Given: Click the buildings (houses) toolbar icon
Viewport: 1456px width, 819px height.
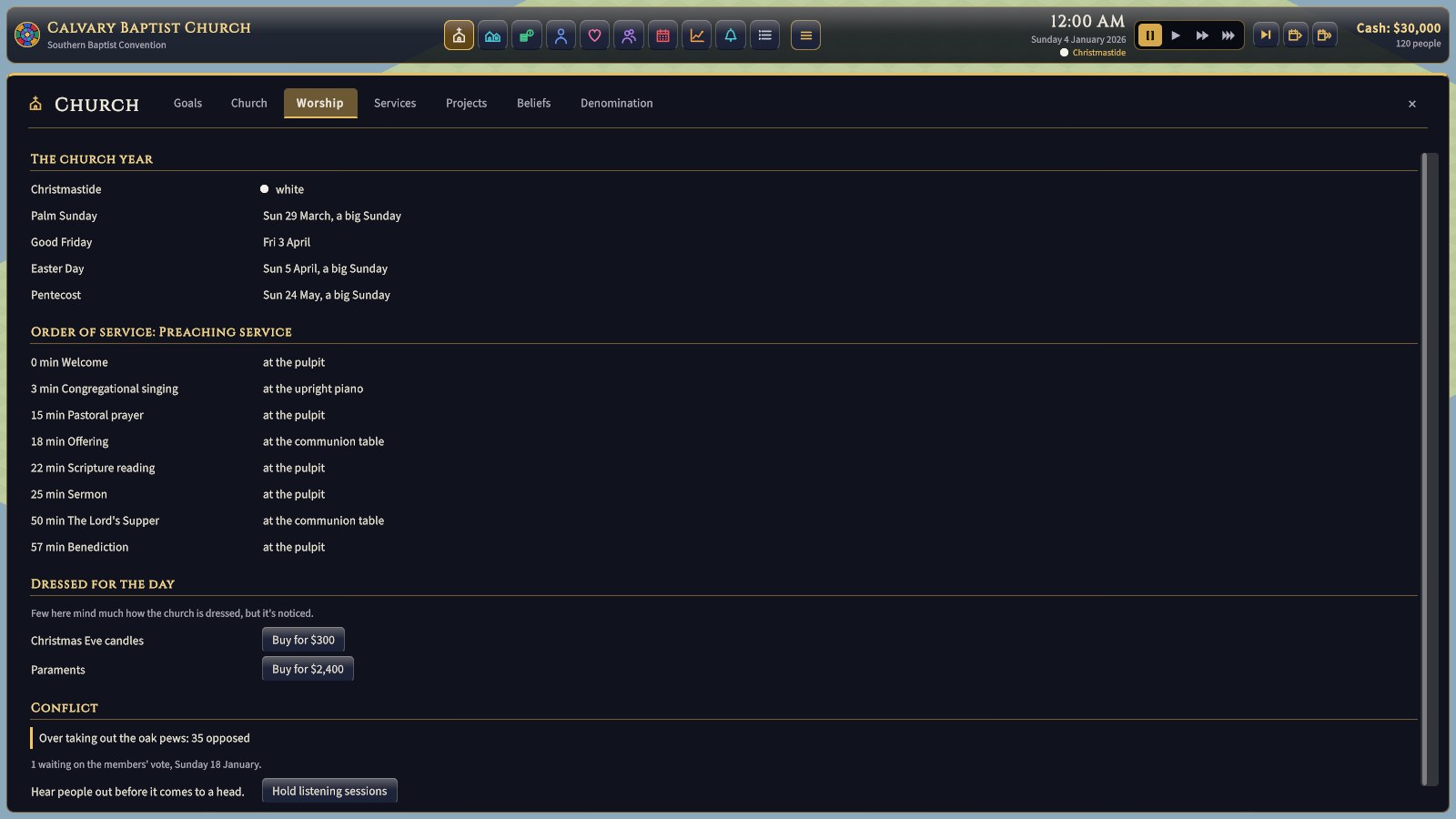Looking at the screenshot, I should 492,35.
